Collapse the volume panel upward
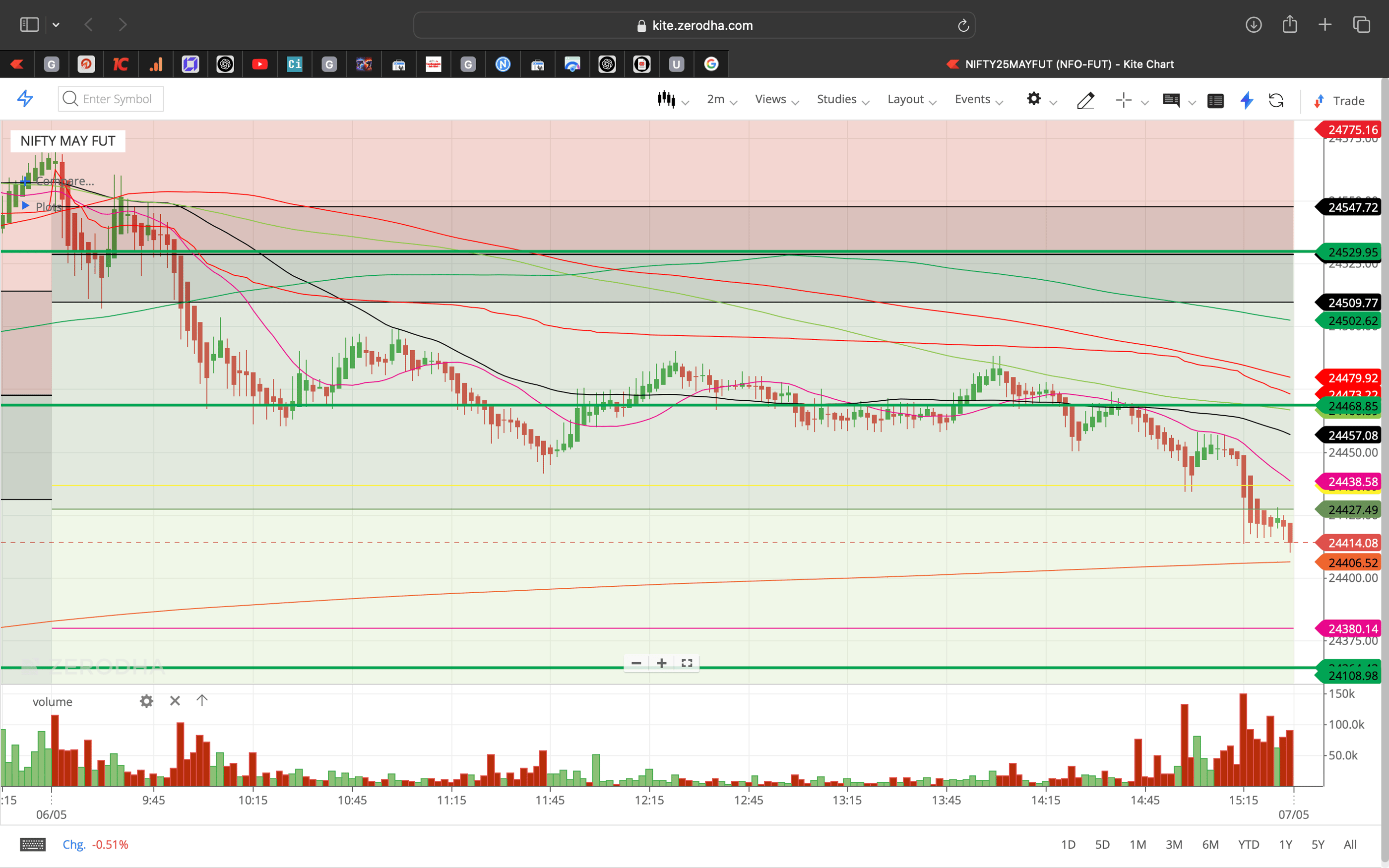Screen dimensions: 1389x868 point(201,700)
